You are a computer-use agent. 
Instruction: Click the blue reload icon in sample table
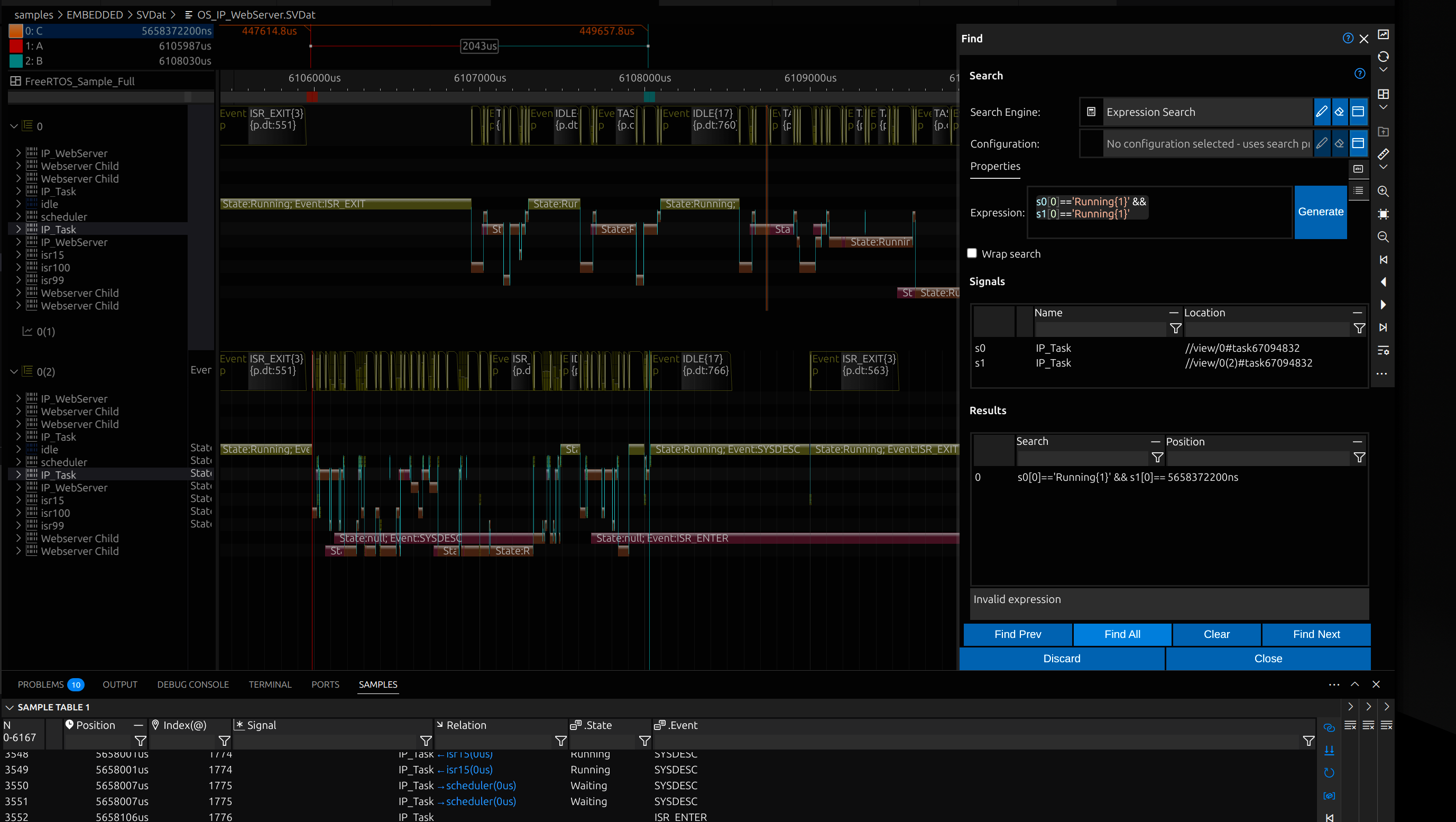click(1329, 773)
